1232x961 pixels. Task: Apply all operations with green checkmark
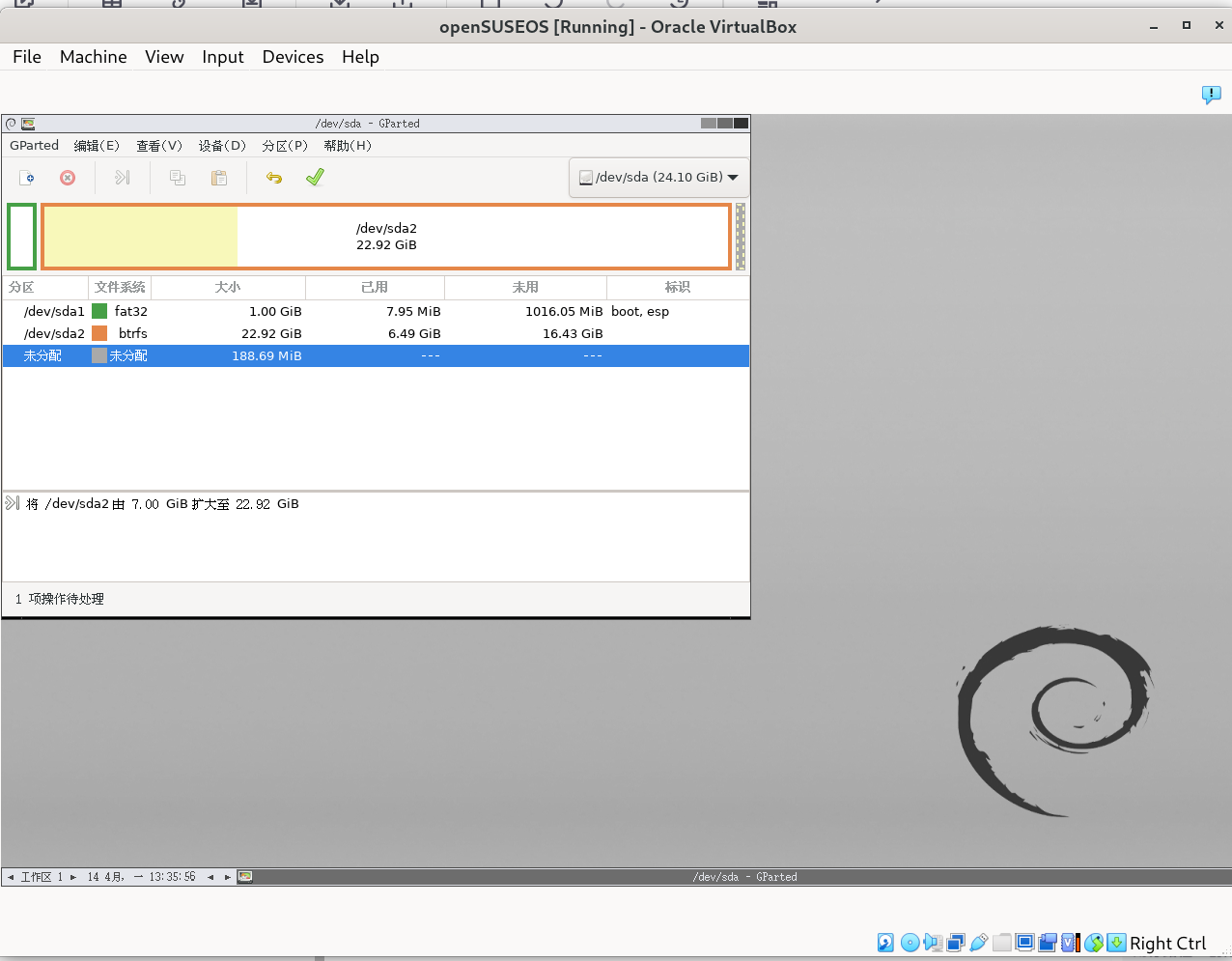click(x=315, y=178)
